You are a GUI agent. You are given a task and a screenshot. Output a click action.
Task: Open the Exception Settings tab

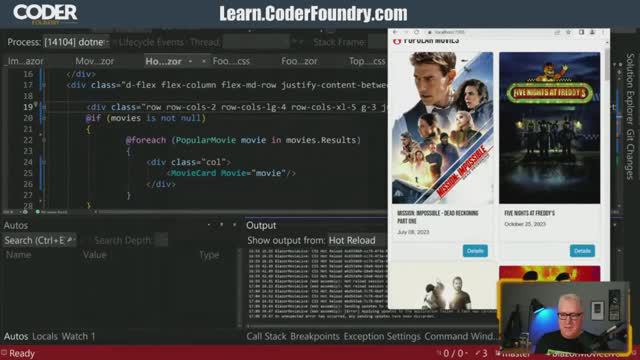click(382, 336)
